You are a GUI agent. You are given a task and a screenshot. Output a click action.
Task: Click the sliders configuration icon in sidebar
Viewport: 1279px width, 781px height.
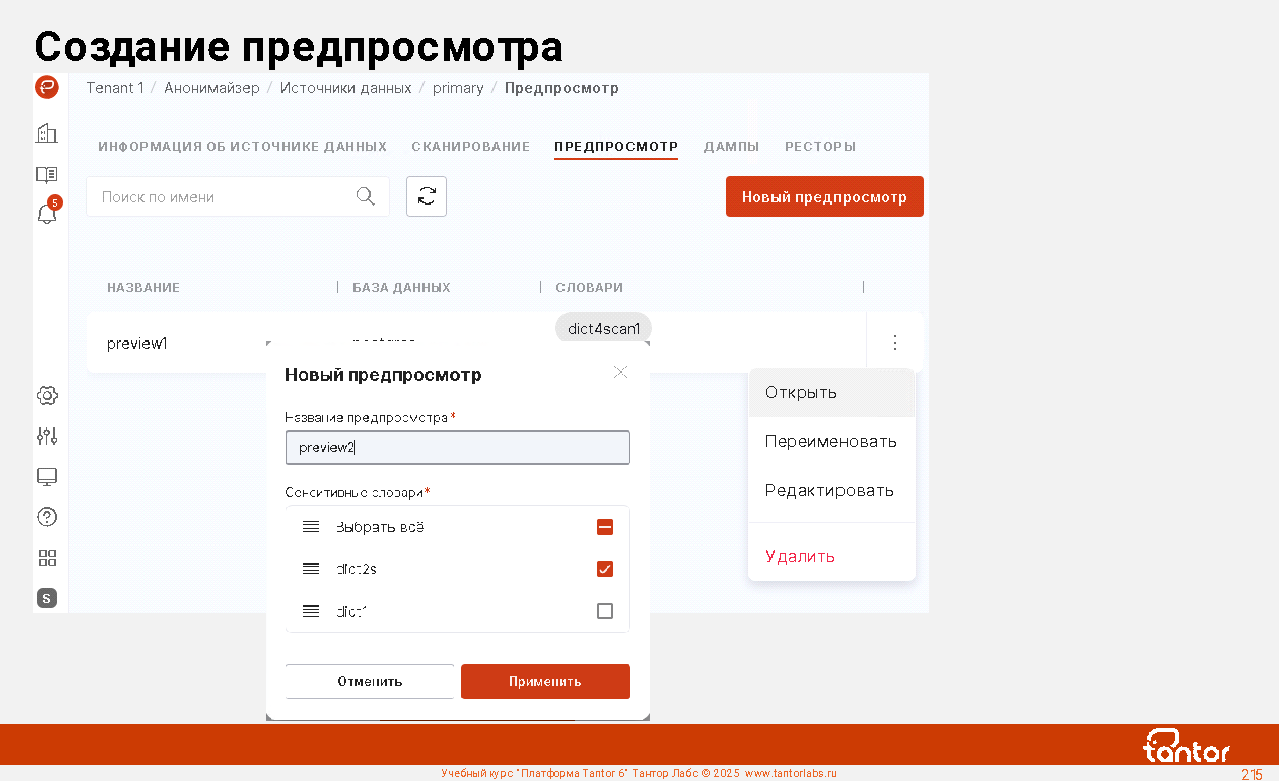pos(47,436)
